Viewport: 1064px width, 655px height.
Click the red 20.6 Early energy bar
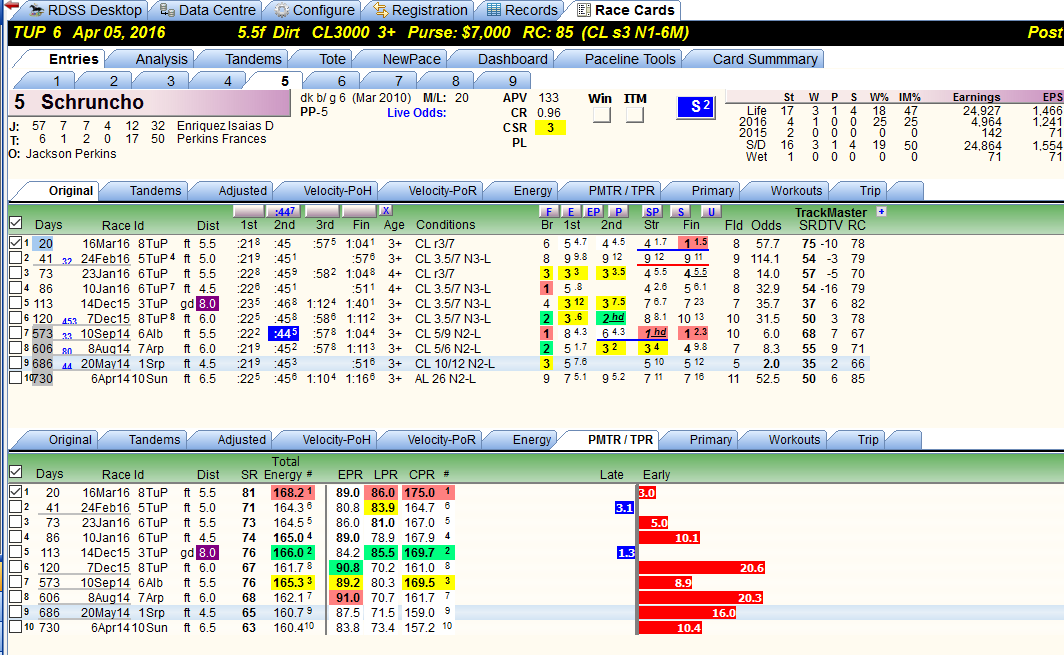click(702, 567)
